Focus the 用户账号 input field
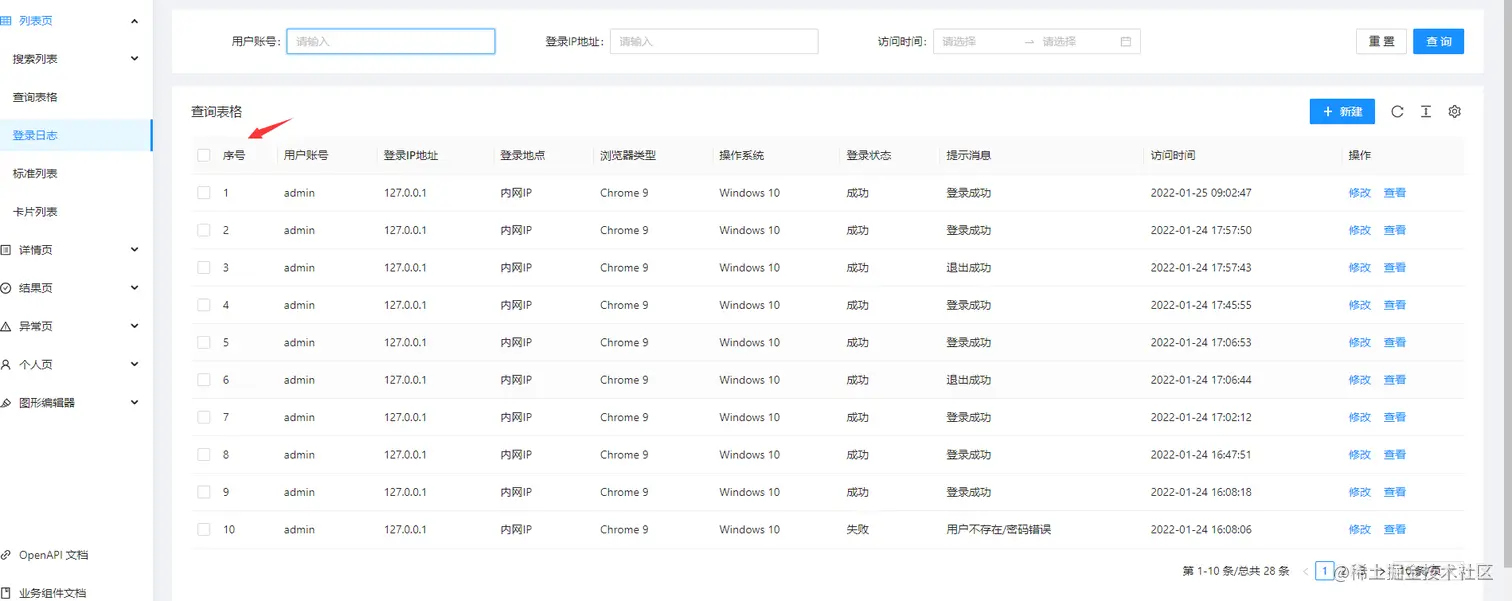1512x601 pixels. click(391, 41)
